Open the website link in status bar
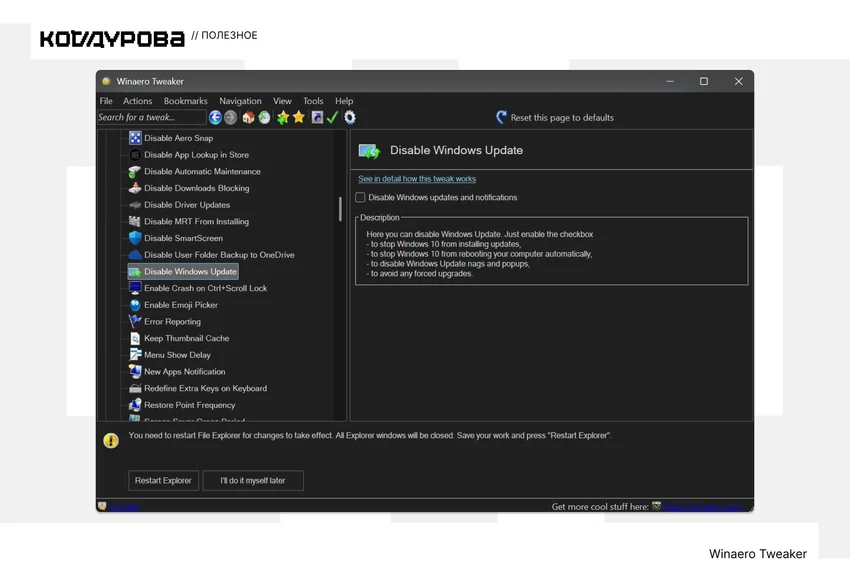850x582 pixels. click(703, 507)
